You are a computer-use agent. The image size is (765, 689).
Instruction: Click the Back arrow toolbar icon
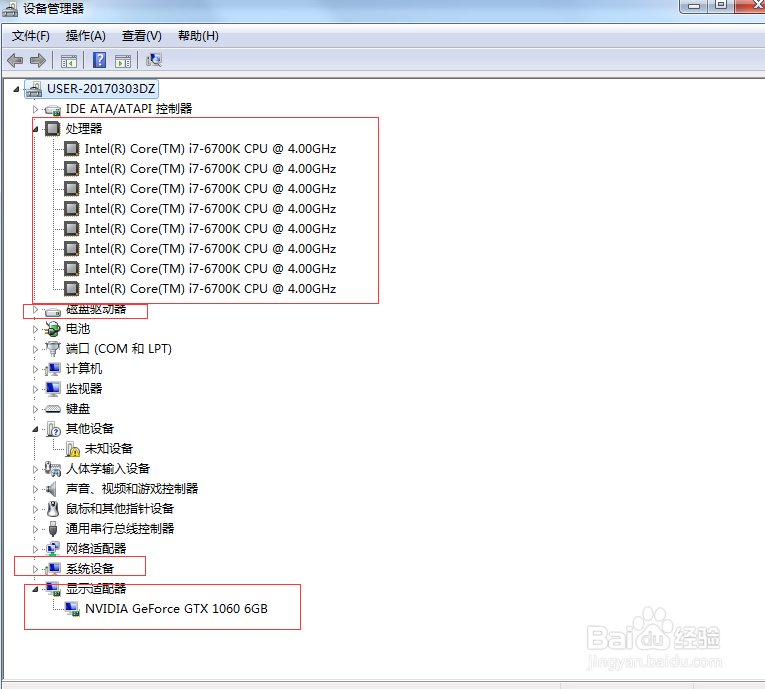(x=15, y=61)
